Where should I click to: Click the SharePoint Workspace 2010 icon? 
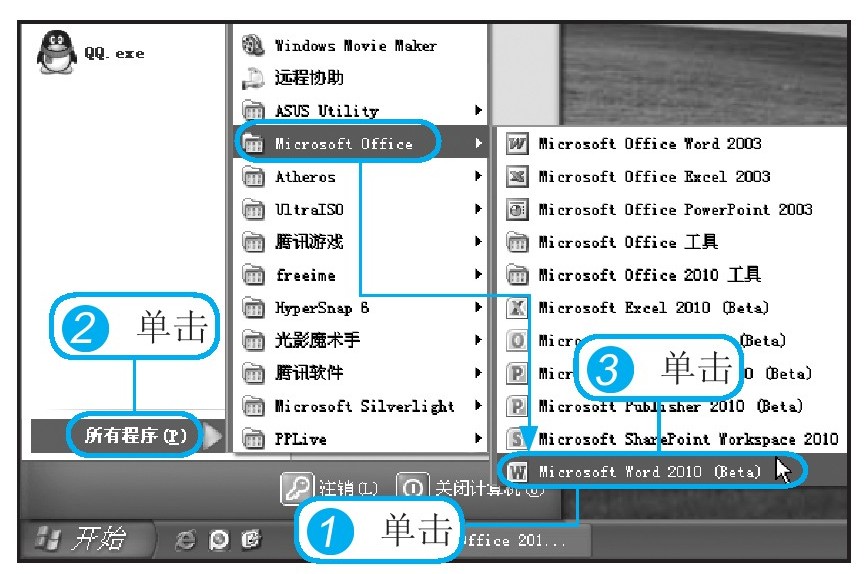[517, 439]
